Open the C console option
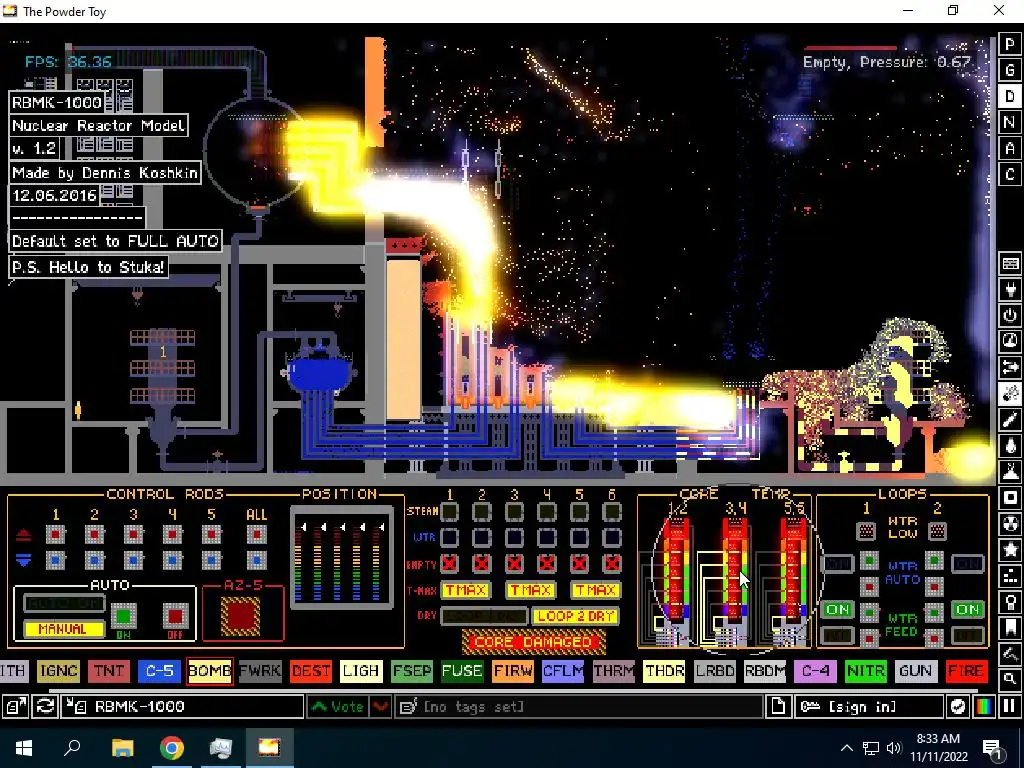The height and width of the screenshot is (768, 1024). [x=1010, y=174]
